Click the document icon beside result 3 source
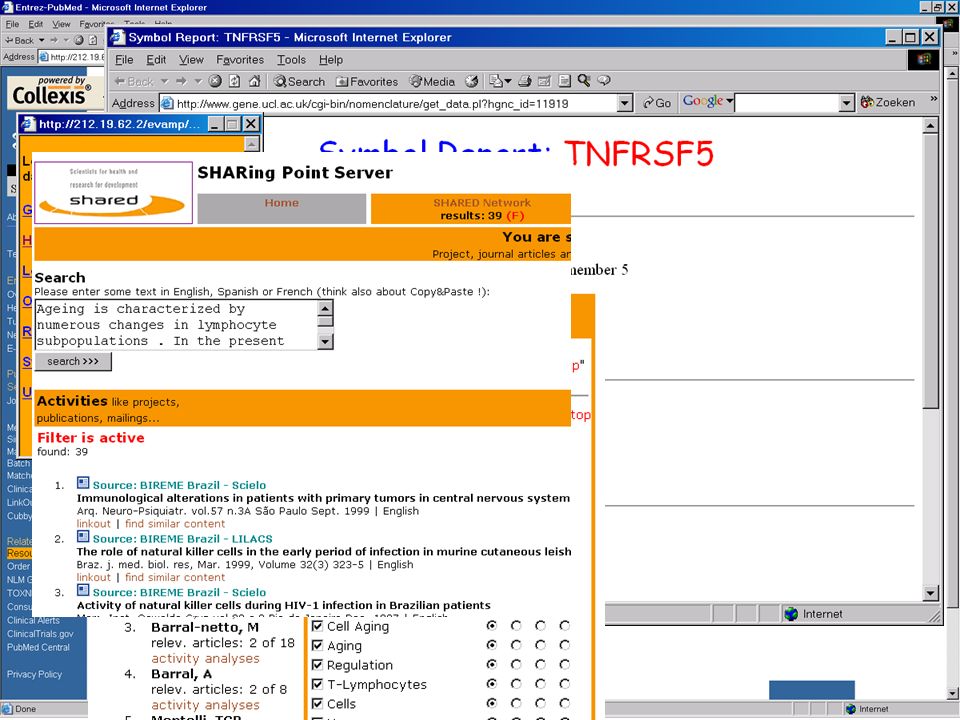960x720 pixels. 83,590
